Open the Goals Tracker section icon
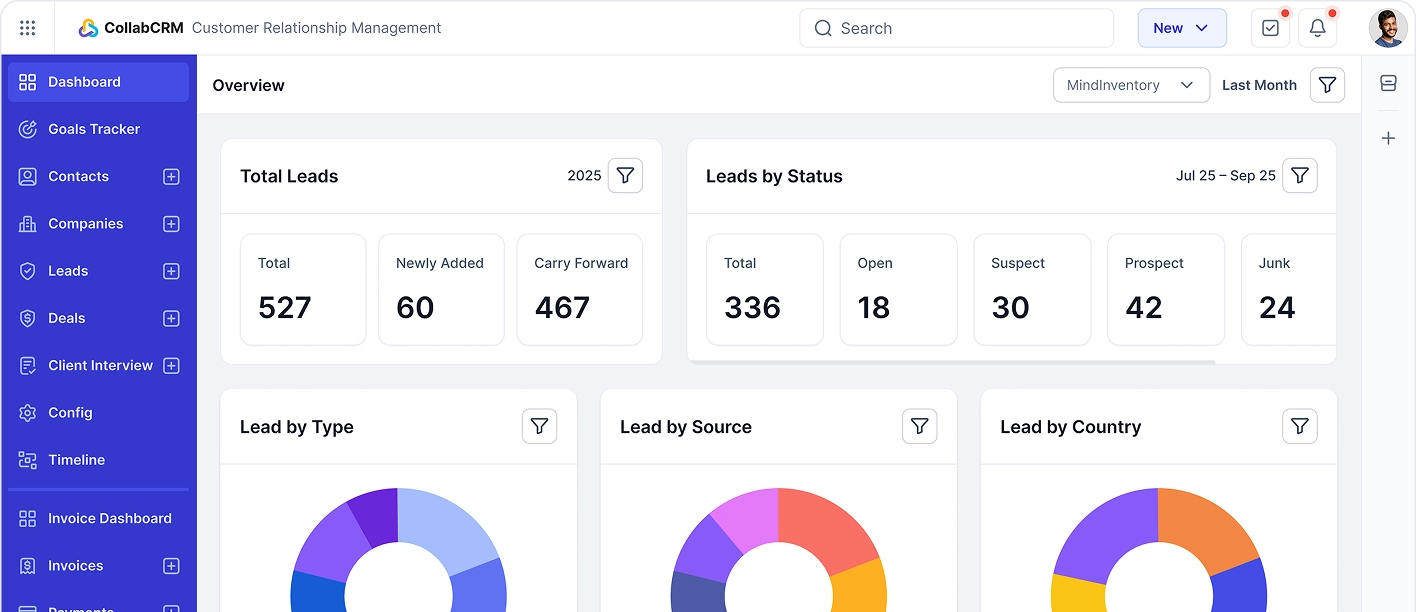Image resolution: width=1416 pixels, height=612 pixels. pyautogui.click(x=27, y=128)
